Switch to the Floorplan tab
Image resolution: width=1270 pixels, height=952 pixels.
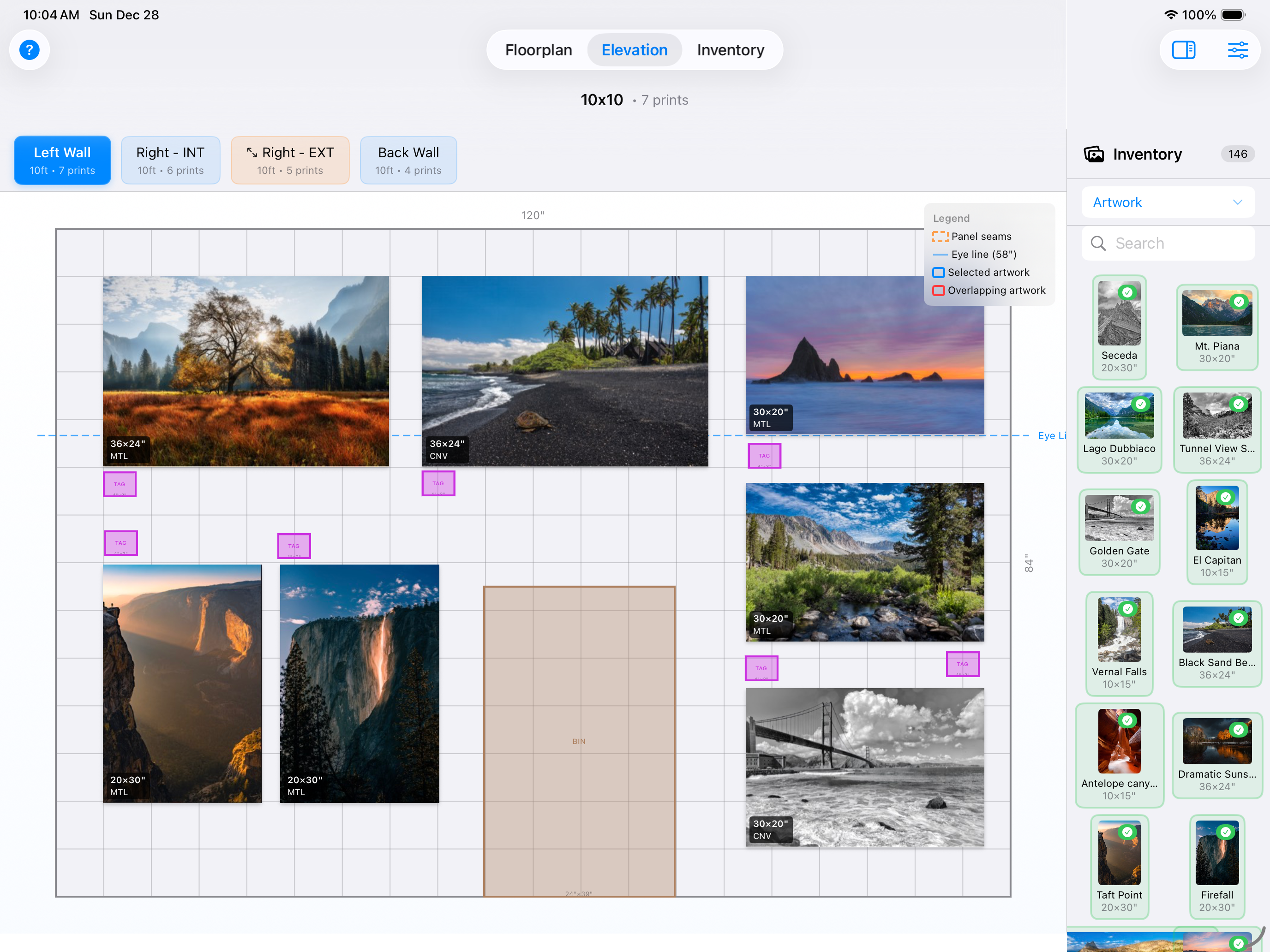[538, 50]
